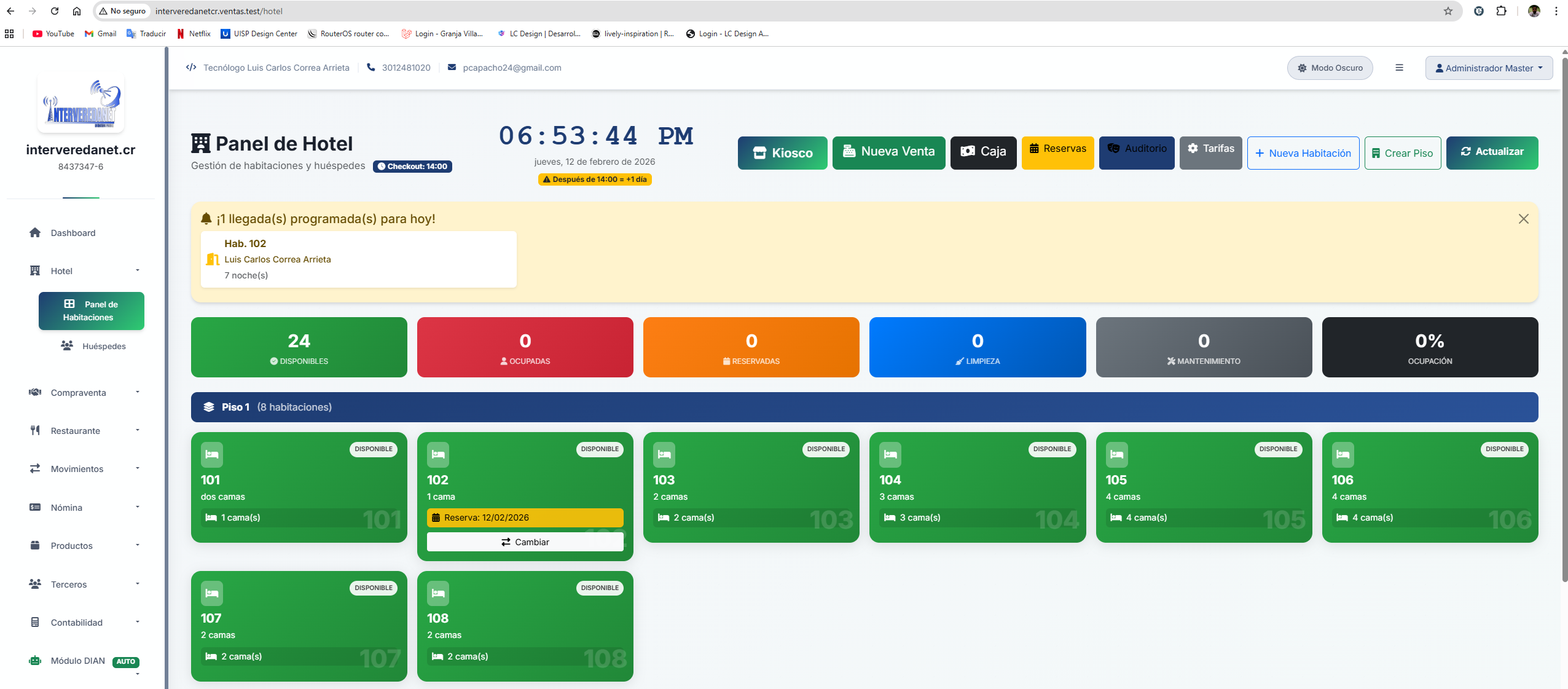Click the Cambiar button on room 102
This screenshot has height=689, width=1568.
(525, 542)
